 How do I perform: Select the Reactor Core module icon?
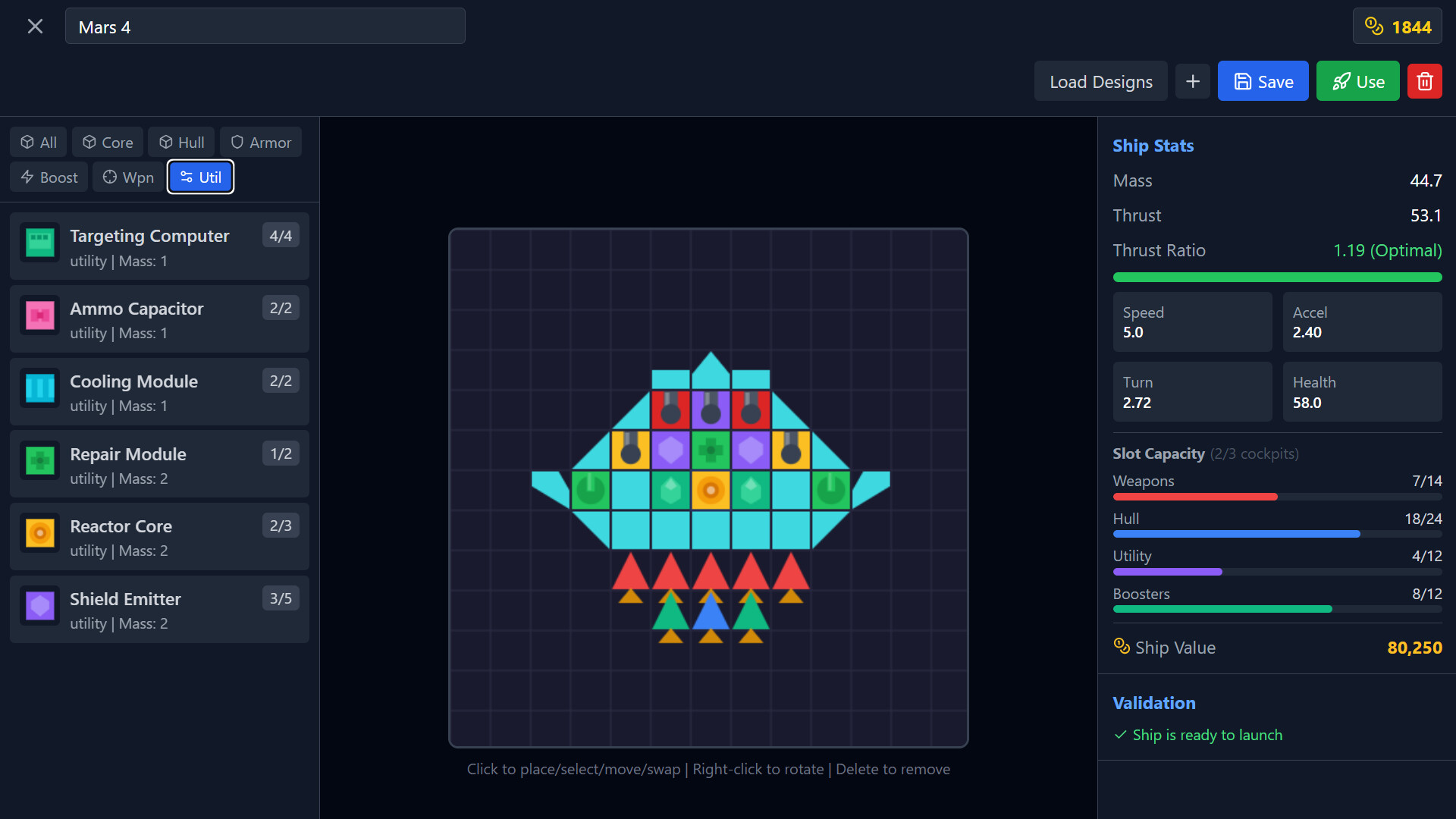pyautogui.click(x=39, y=533)
